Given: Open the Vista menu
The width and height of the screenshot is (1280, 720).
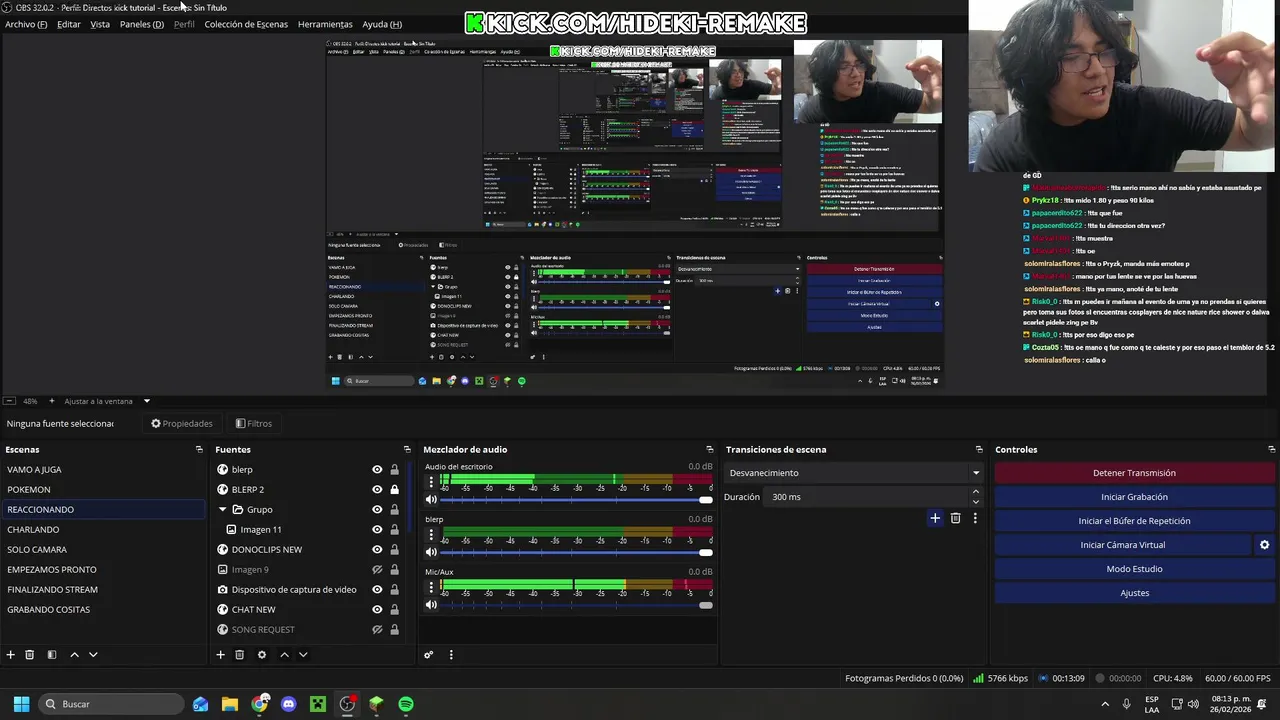Looking at the screenshot, I should click(100, 24).
